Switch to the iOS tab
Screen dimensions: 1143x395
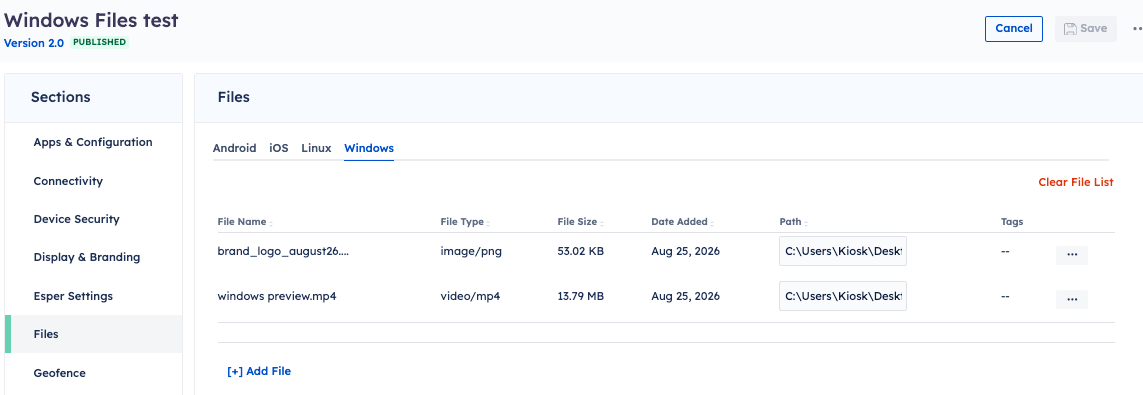(x=279, y=148)
